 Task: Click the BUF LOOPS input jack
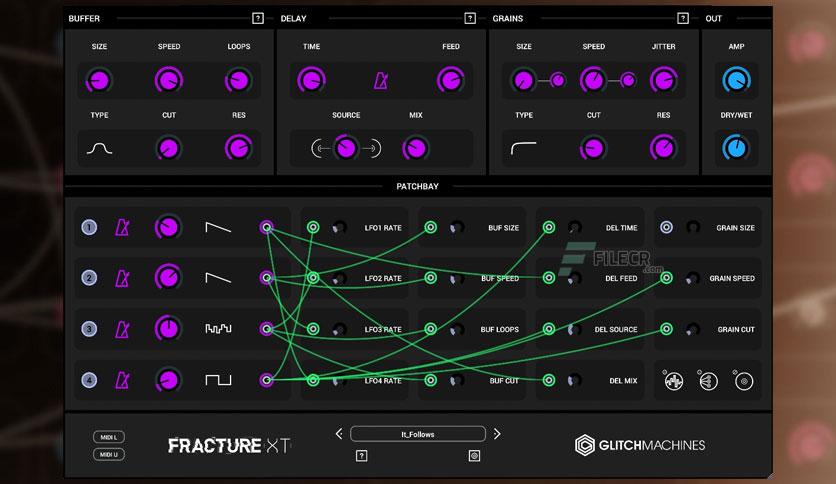click(x=431, y=329)
